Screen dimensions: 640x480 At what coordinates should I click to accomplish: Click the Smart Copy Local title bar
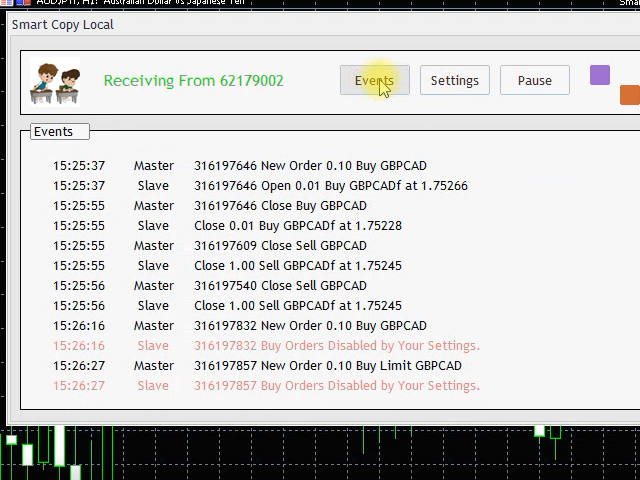[63, 24]
